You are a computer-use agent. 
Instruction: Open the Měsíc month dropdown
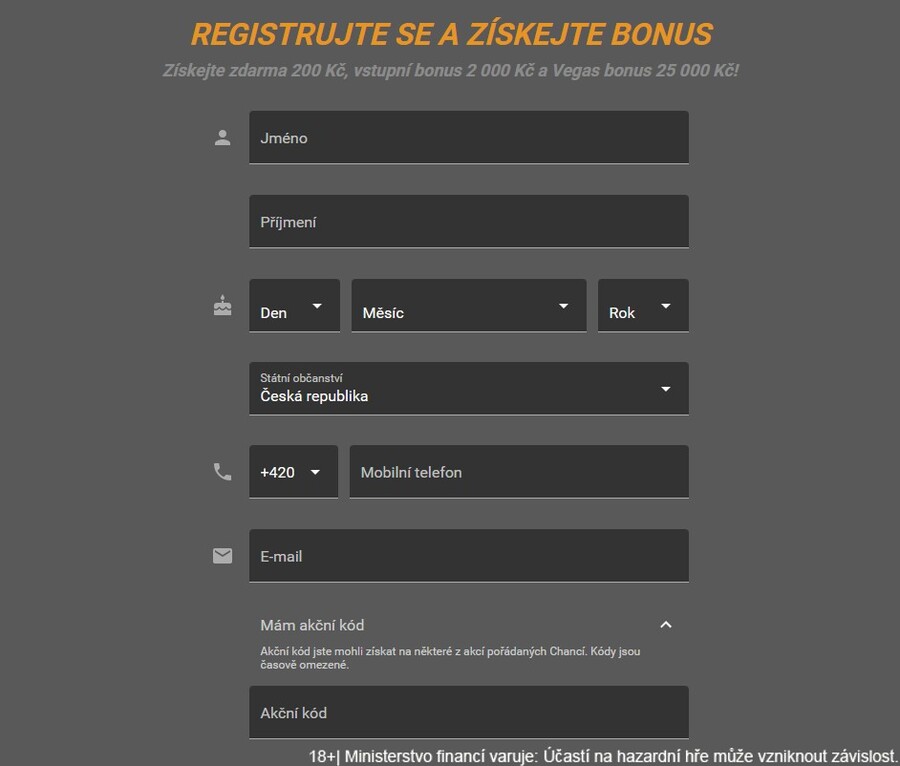coord(469,305)
